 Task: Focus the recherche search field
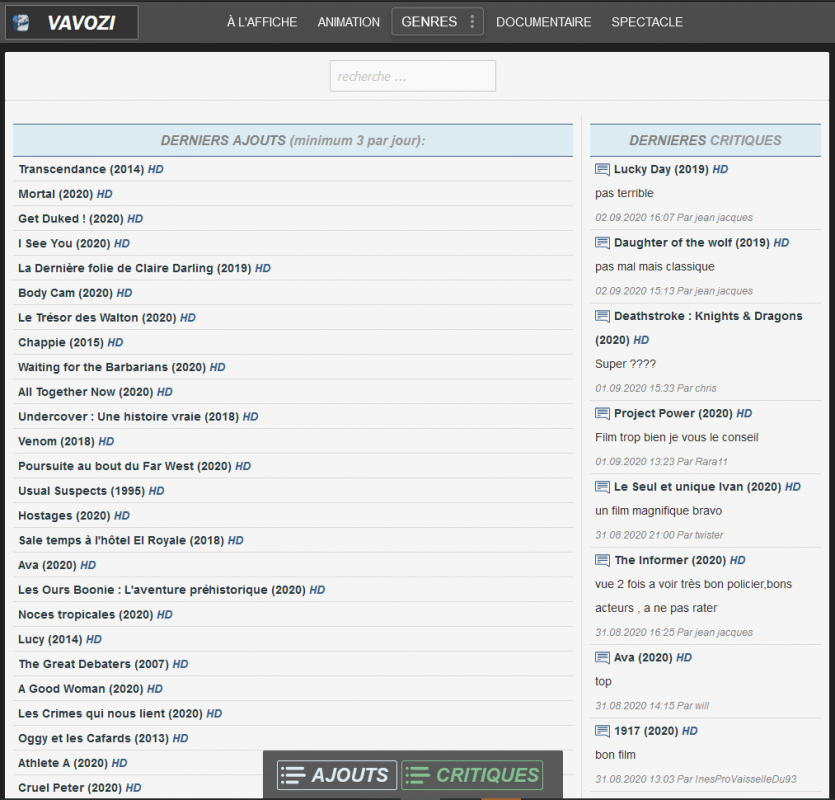click(x=413, y=76)
